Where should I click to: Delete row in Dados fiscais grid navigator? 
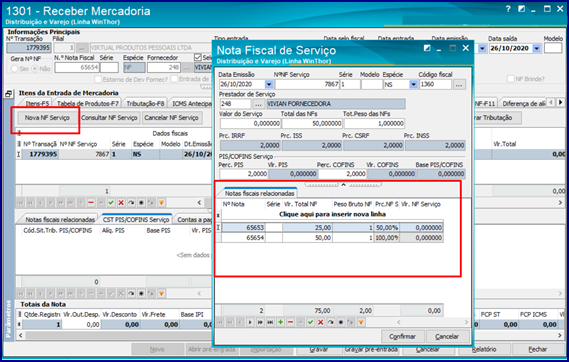pos(91,202)
